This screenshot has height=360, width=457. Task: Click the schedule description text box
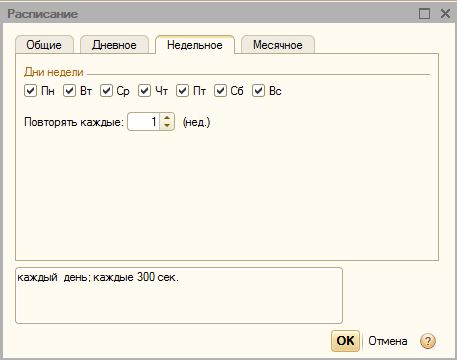click(x=179, y=295)
